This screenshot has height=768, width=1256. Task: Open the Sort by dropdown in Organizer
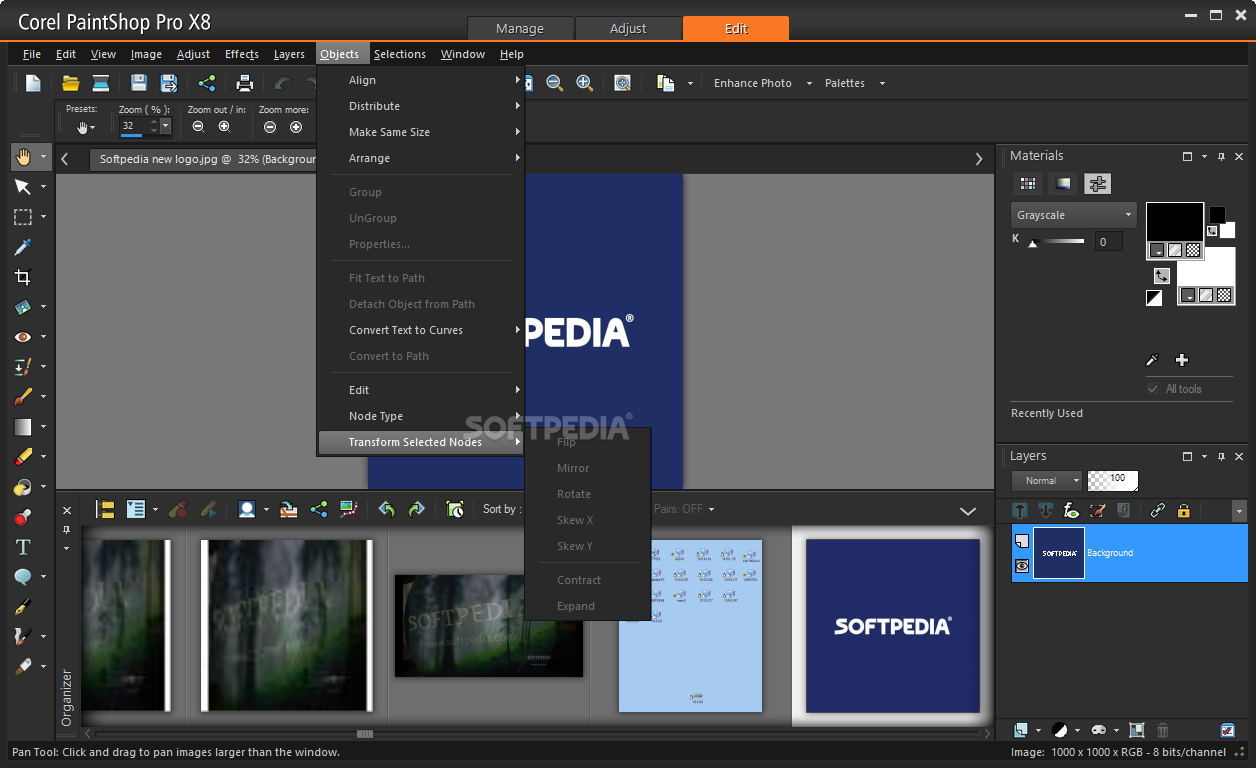pyautogui.click(x=500, y=509)
